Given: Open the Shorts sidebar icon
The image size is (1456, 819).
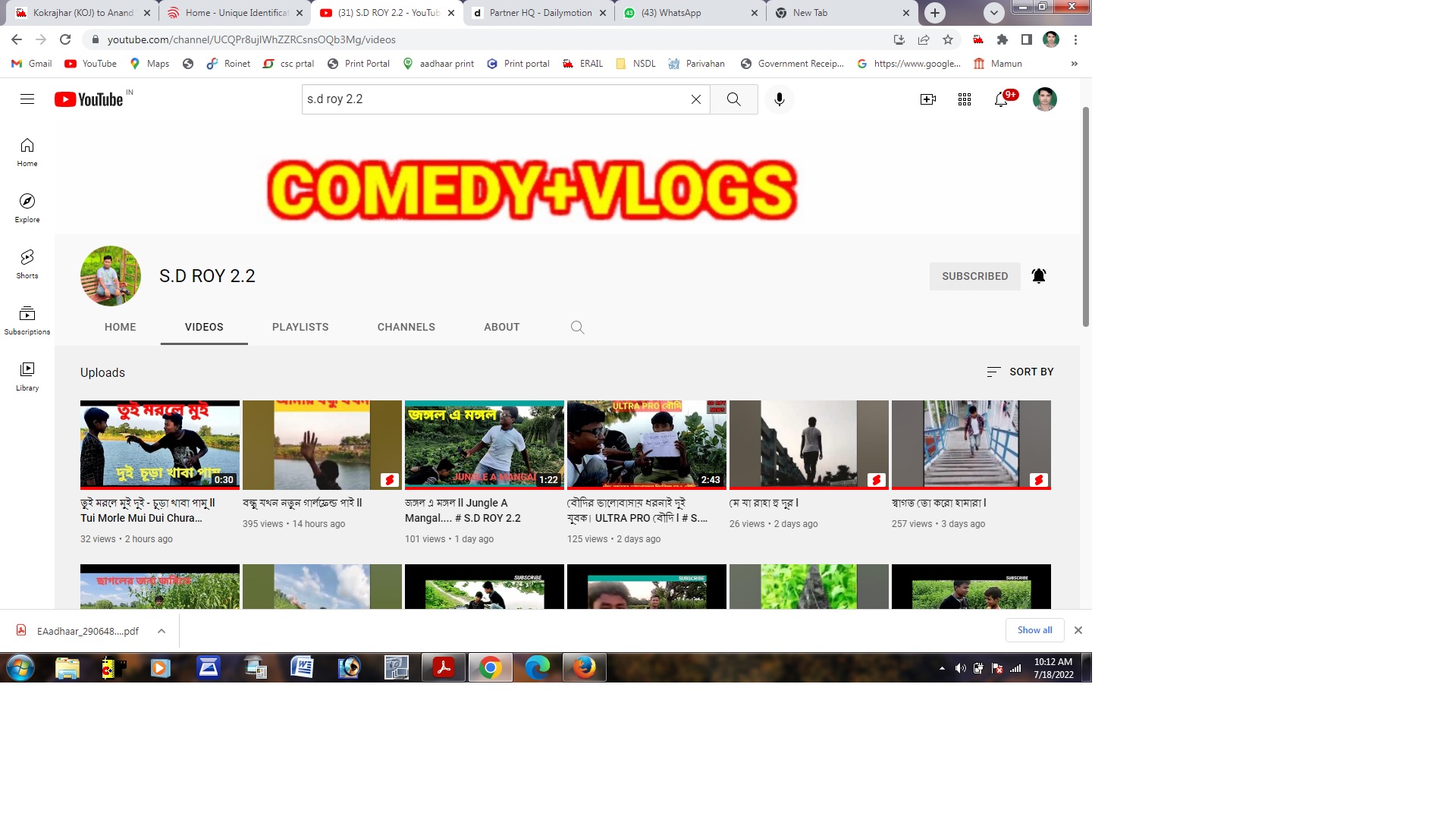Looking at the screenshot, I should (27, 263).
